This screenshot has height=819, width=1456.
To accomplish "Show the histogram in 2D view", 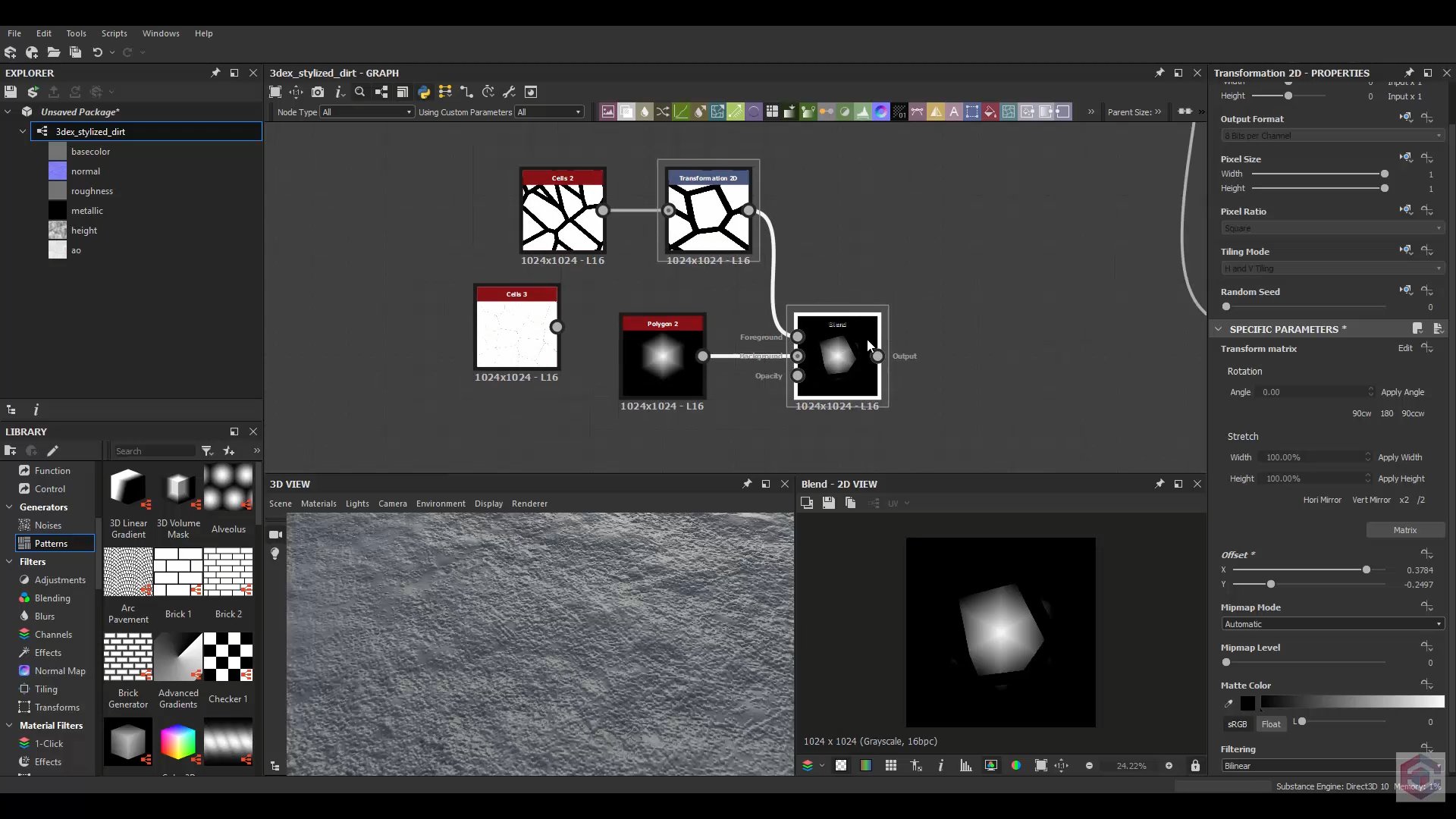I will point(965,766).
